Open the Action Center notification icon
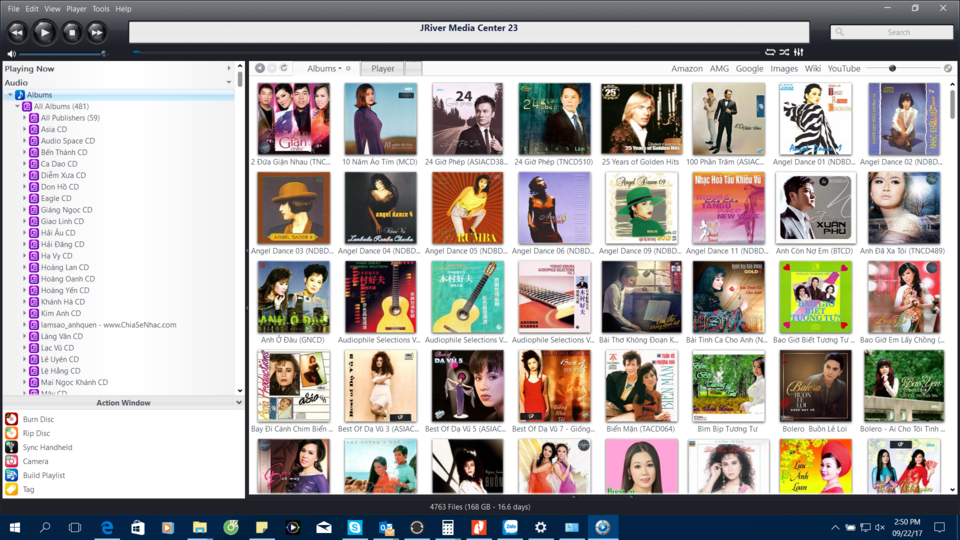The height and width of the screenshot is (540, 960). coord(940,527)
